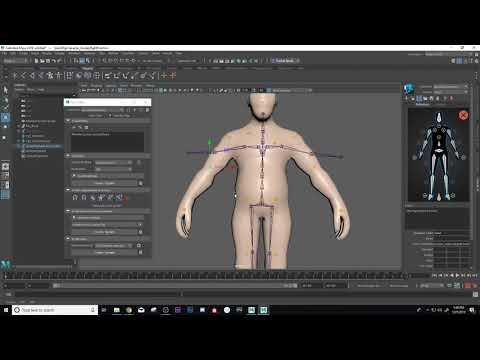Click the undo icon on the status line
The width and height of the screenshot is (480, 360).
tap(54, 61)
